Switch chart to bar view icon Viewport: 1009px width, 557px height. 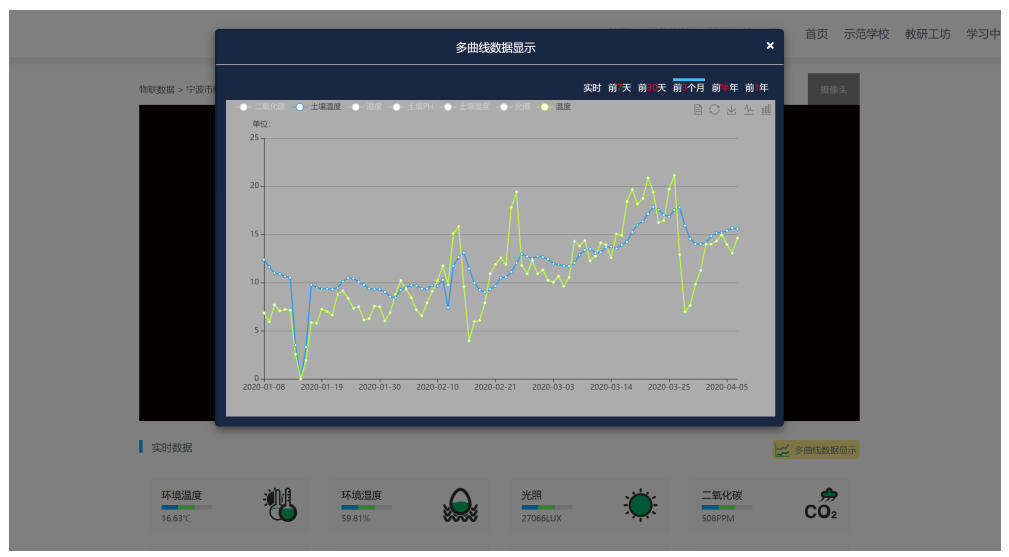(766, 109)
